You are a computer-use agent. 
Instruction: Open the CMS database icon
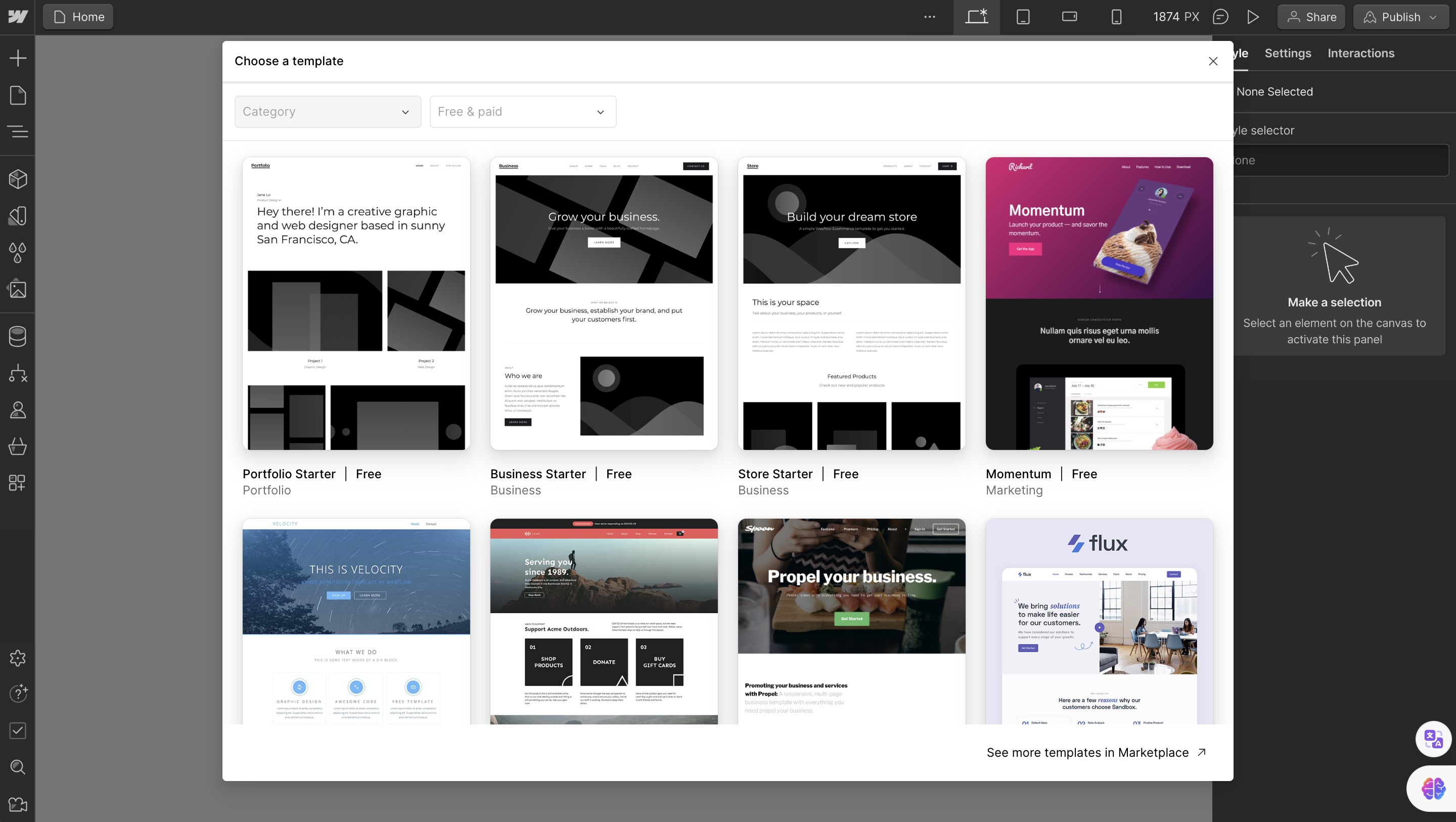18,336
